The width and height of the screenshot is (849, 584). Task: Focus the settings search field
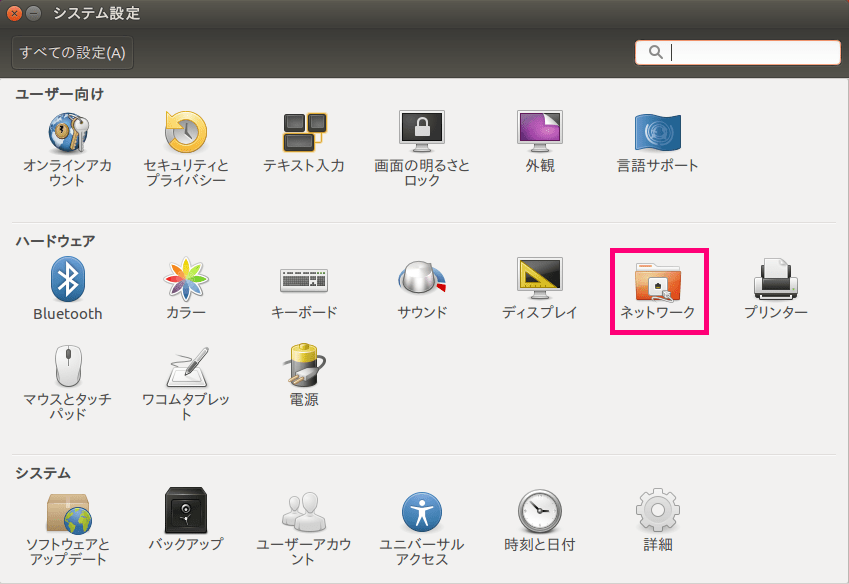click(x=737, y=53)
